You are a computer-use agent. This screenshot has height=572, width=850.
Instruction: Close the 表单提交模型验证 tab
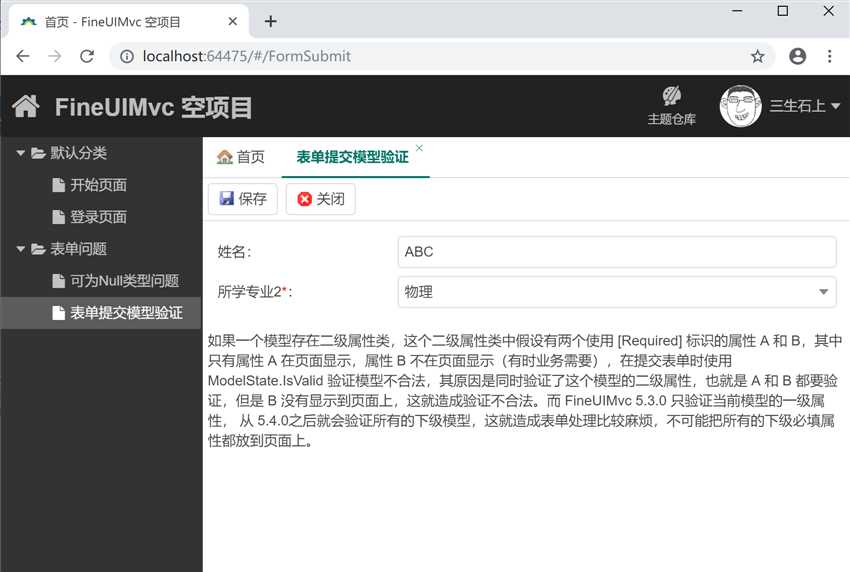(419, 147)
